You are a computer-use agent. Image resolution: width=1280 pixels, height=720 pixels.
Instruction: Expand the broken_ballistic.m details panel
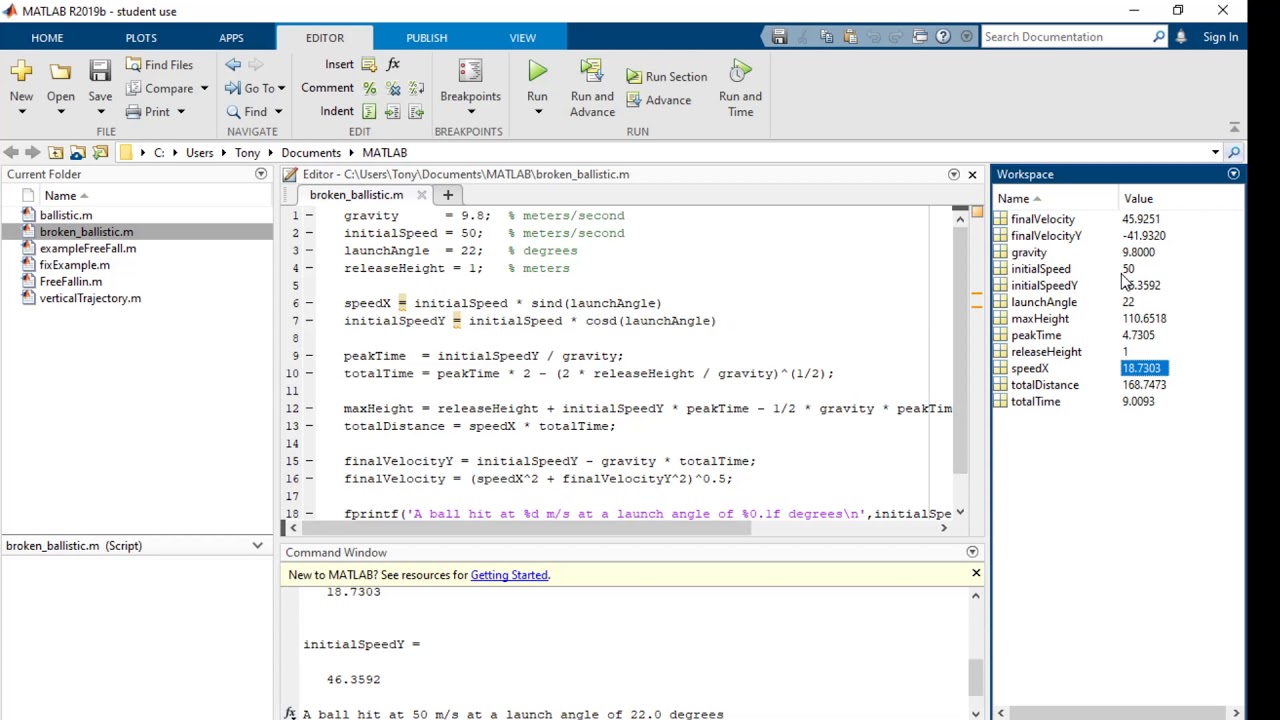[x=257, y=546]
